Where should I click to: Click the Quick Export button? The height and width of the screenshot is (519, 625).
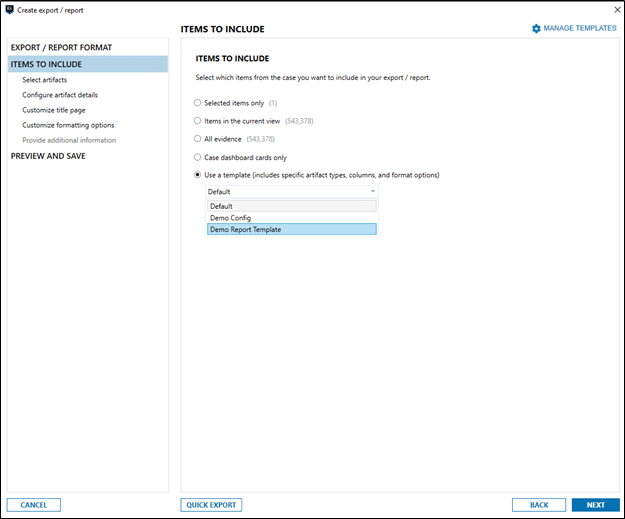pyautogui.click(x=211, y=505)
